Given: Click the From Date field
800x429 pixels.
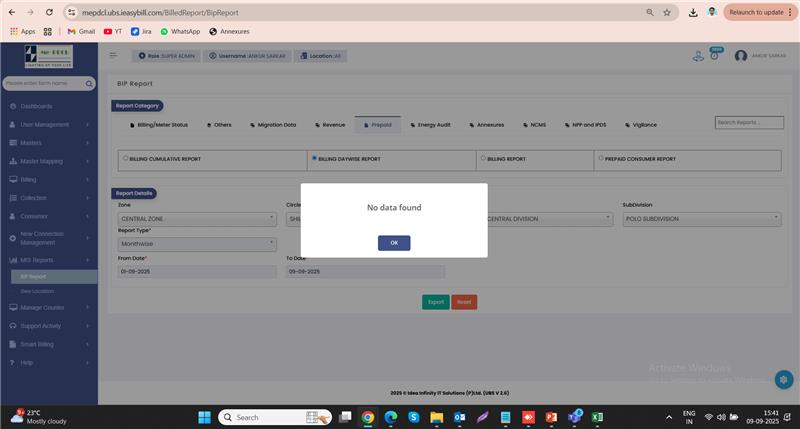Looking at the screenshot, I should pyautogui.click(x=197, y=272).
